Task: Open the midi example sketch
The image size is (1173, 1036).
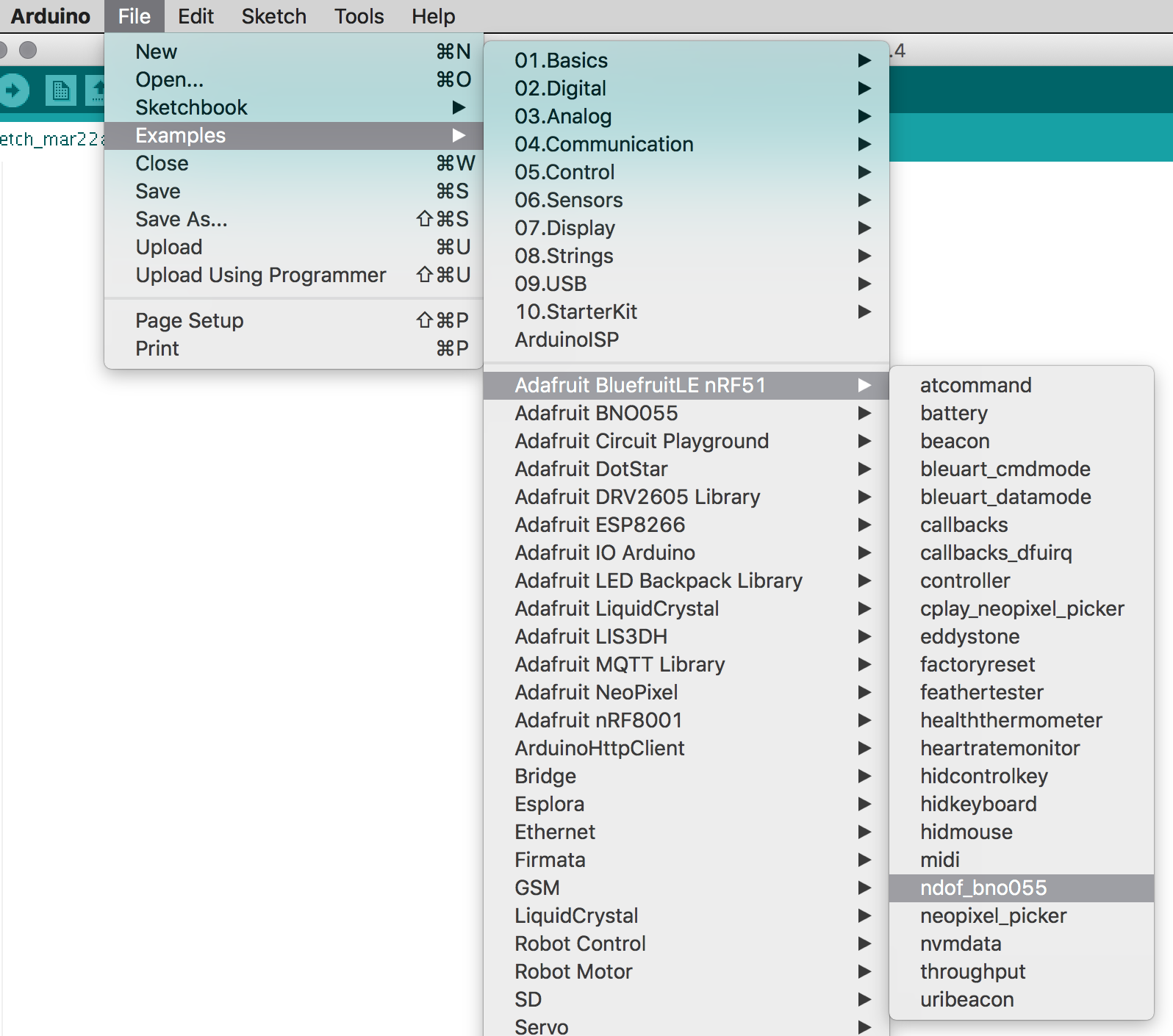Action: click(x=1022, y=860)
